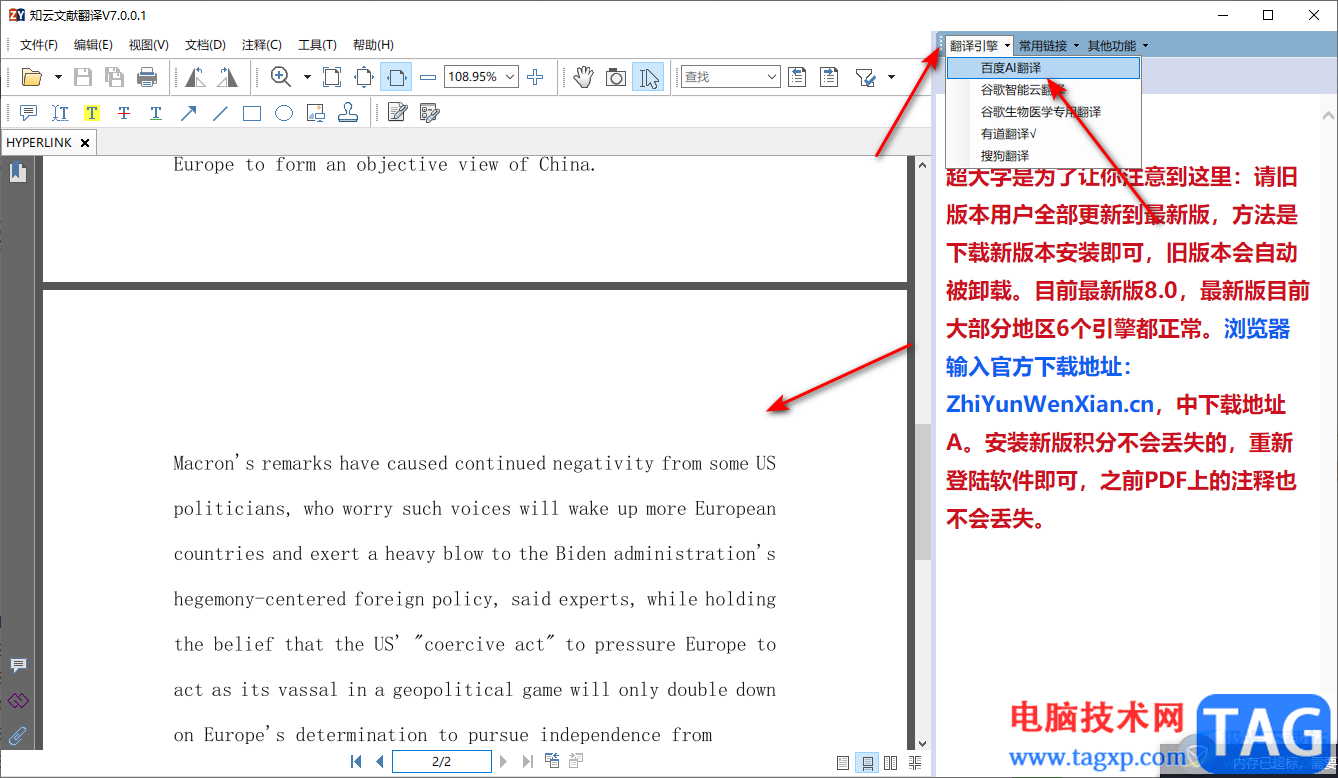Expand the search options dropdown arrow

891,77
